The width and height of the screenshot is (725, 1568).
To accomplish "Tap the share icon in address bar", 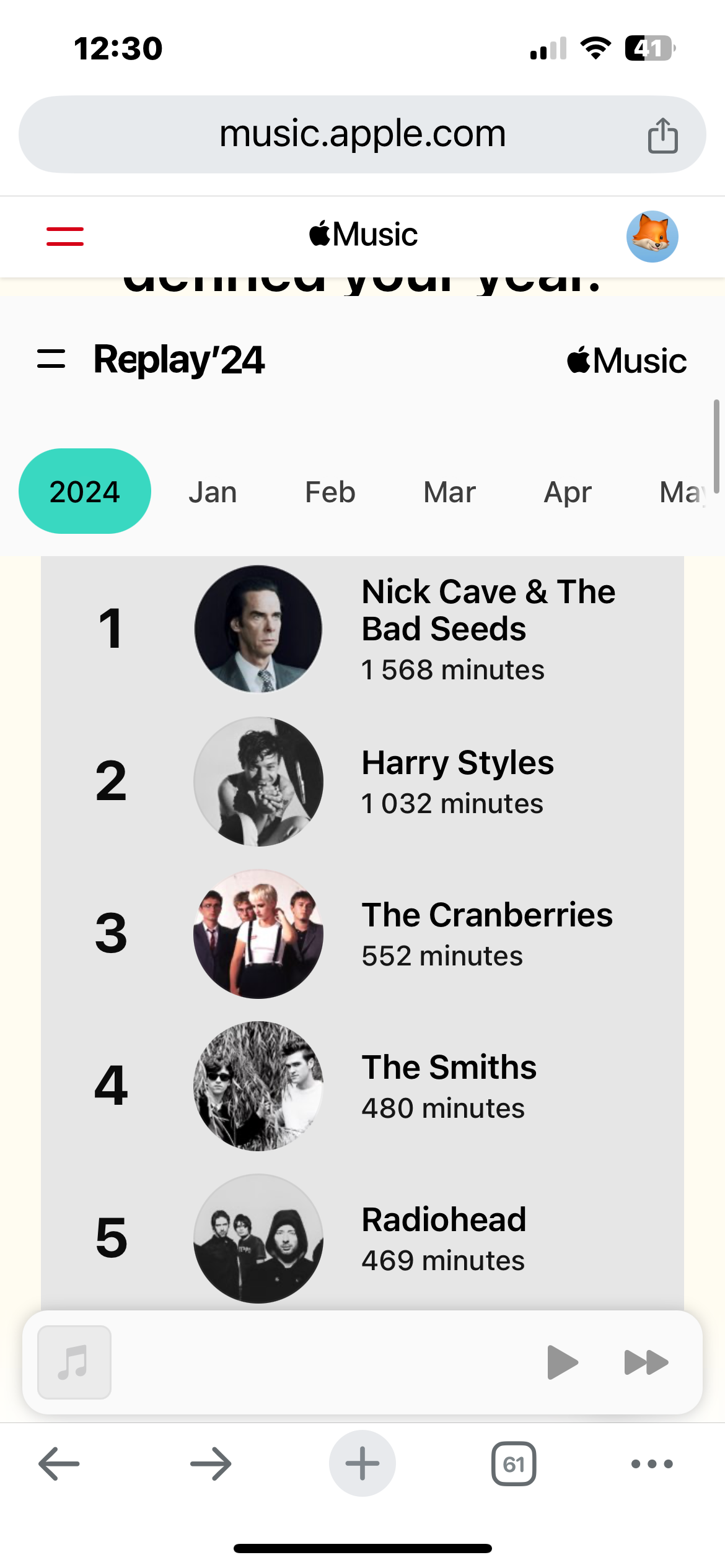I will (662, 135).
